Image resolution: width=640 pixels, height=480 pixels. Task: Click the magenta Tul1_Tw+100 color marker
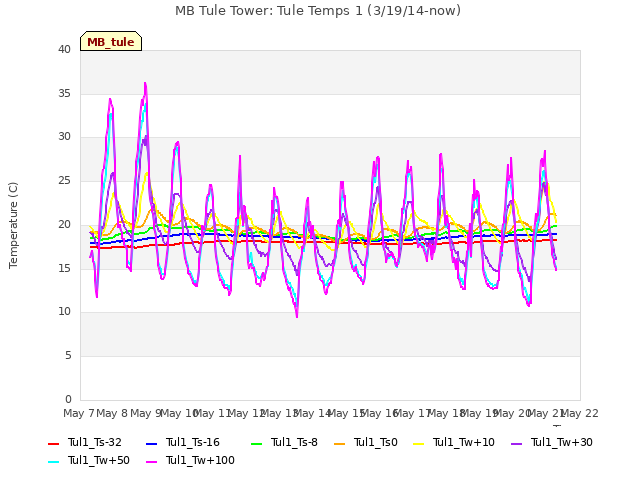tap(151, 461)
